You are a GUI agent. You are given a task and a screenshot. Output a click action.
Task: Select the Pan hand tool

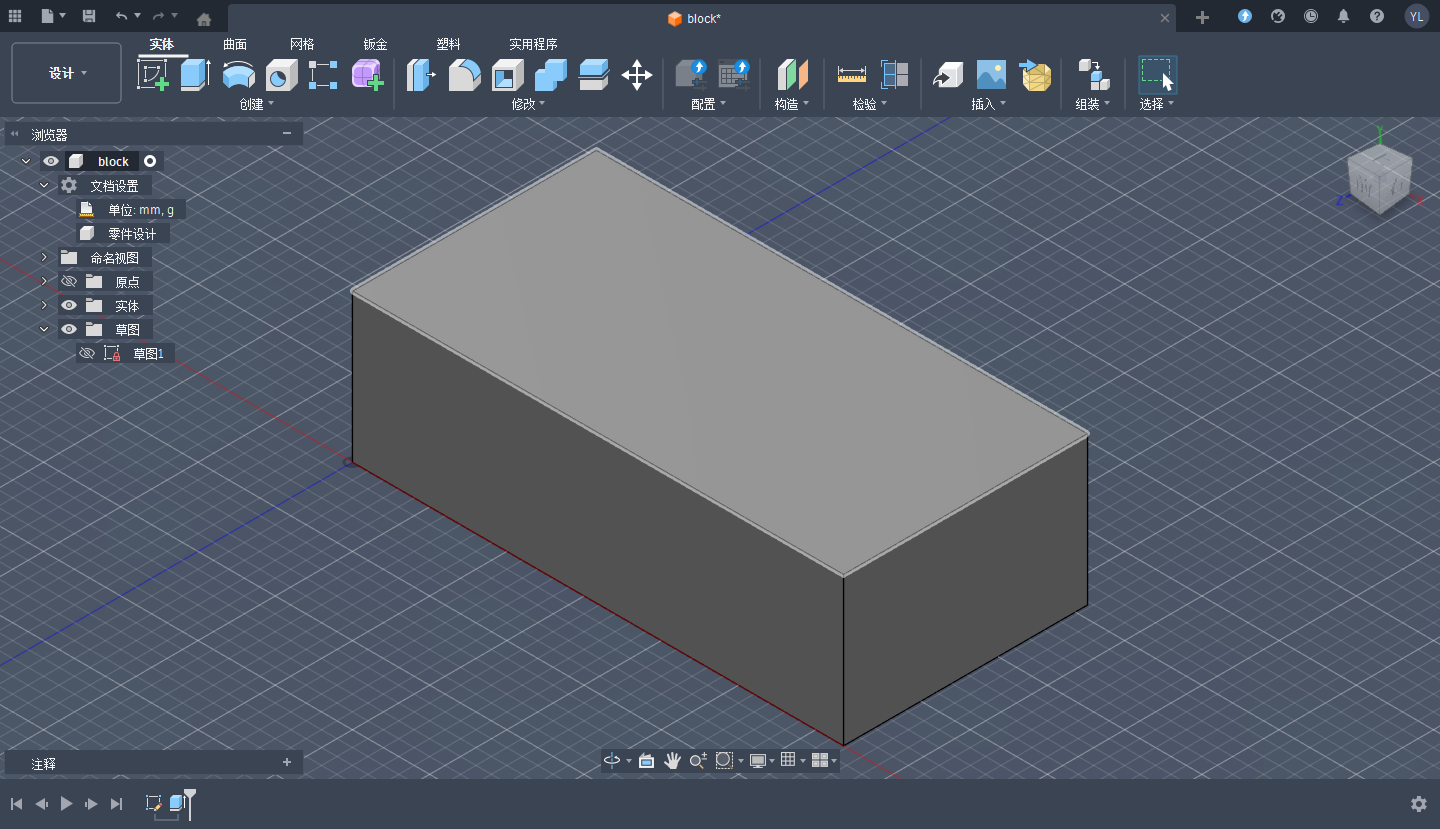pos(672,761)
